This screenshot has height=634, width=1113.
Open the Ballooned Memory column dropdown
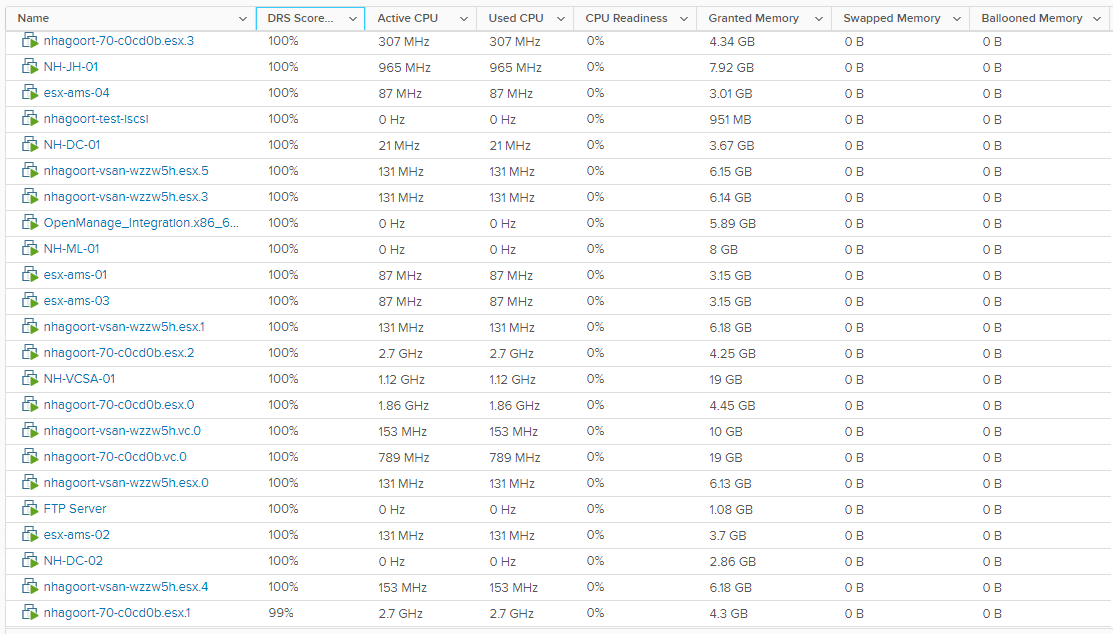[1096, 17]
